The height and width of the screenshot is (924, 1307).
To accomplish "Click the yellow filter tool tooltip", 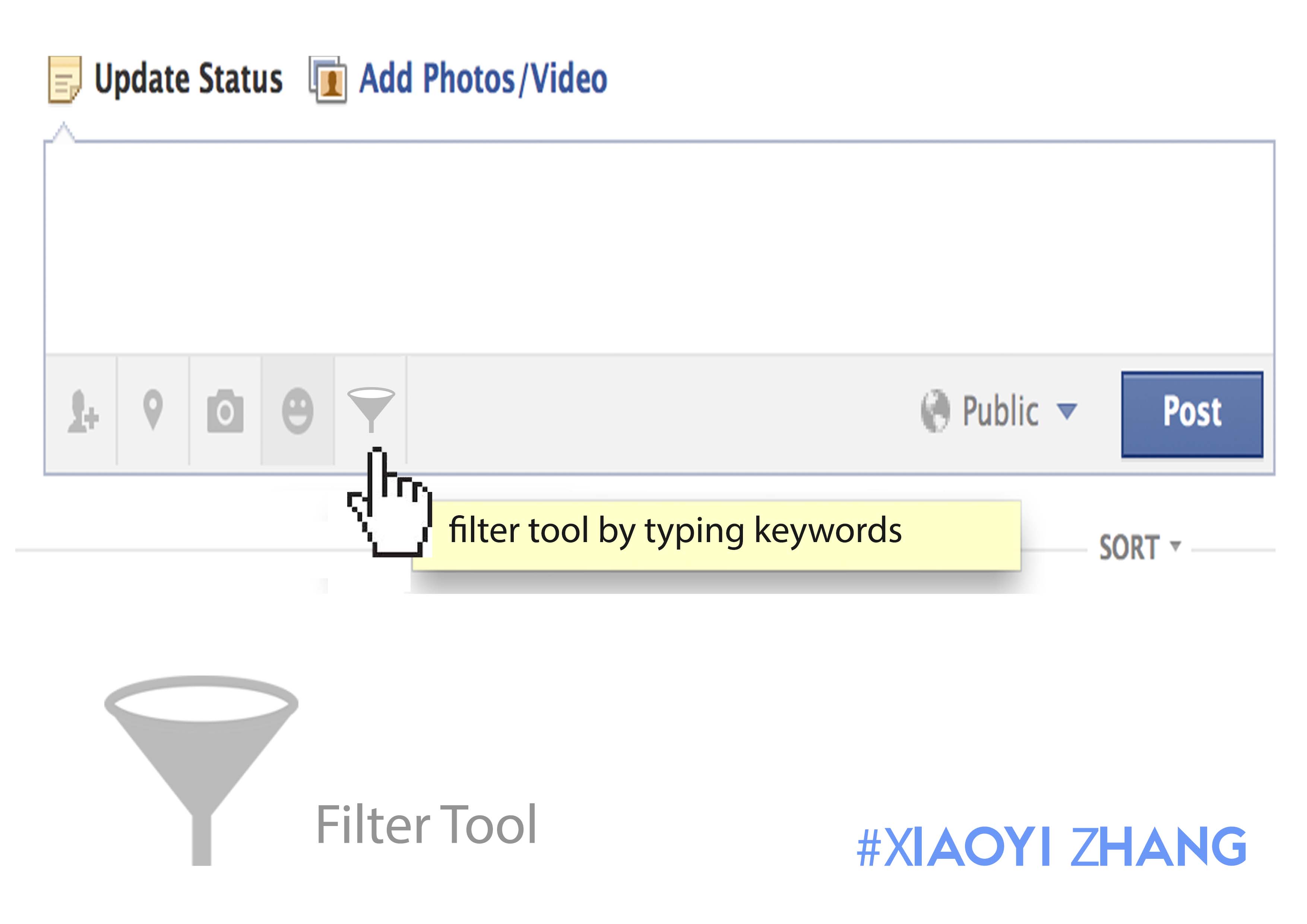I will click(x=717, y=535).
